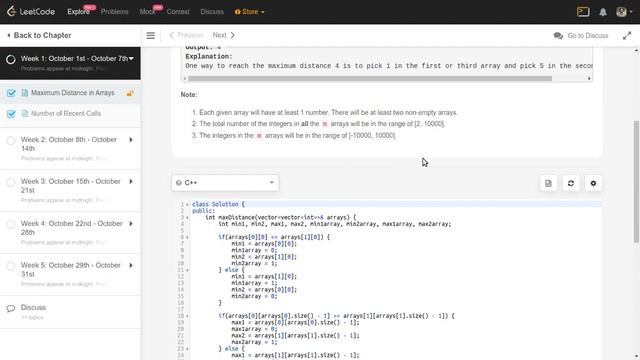Screen dimensions: 640x360
Task: Click code line 'class Solution {'
Action: pyautogui.click(x=218, y=204)
